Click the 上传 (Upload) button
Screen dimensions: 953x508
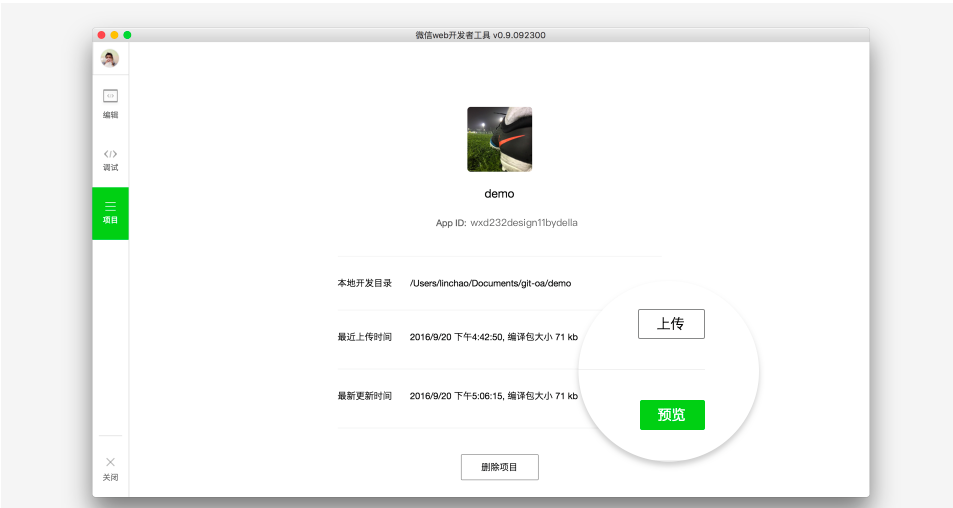click(x=671, y=324)
